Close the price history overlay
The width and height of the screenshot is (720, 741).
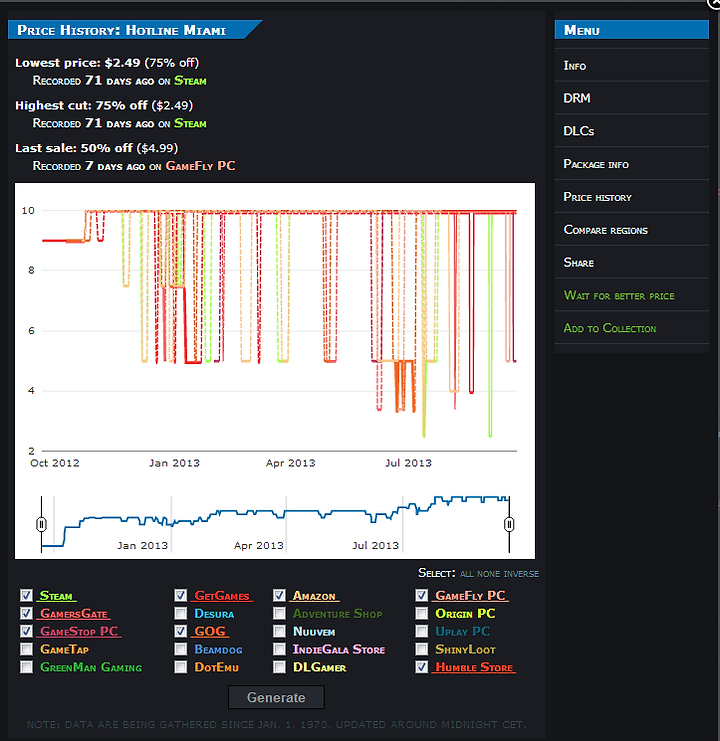pyautogui.click(x=715, y=3)
